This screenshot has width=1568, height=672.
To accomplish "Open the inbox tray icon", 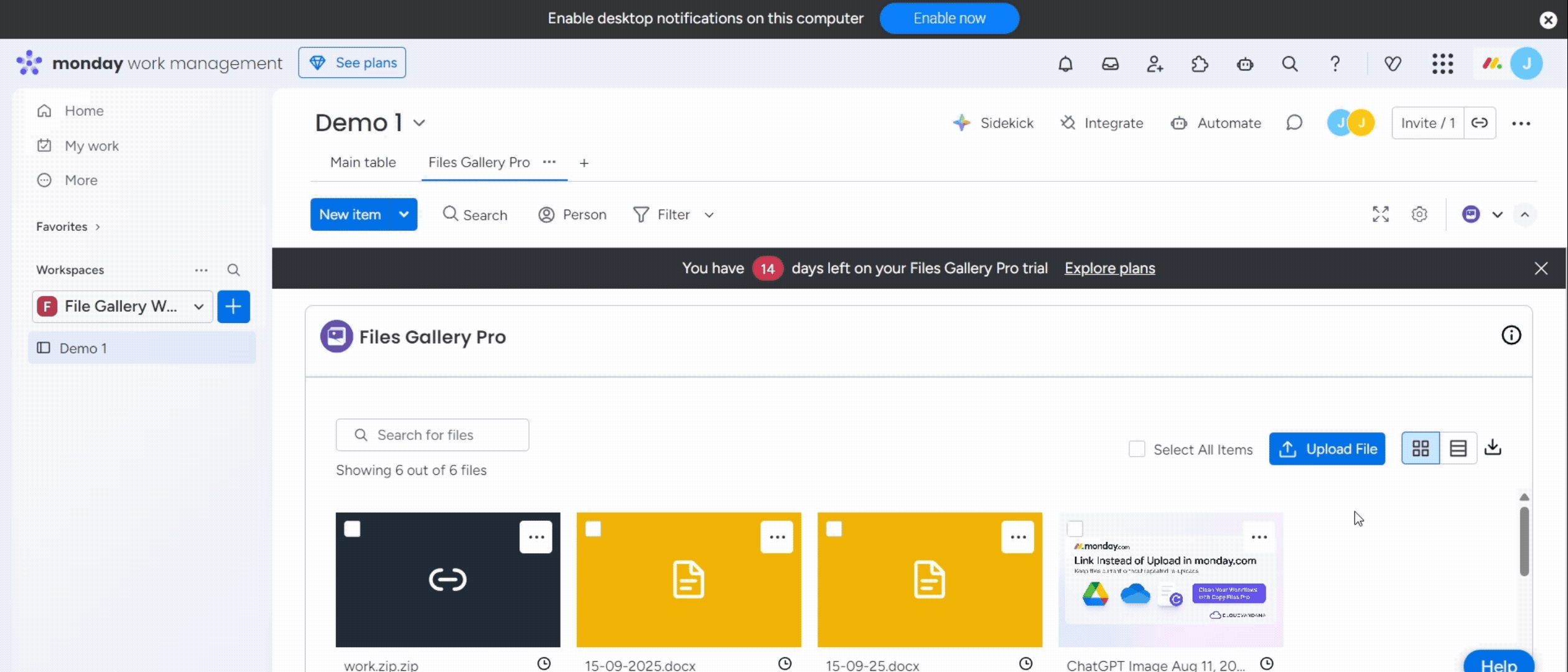I will (x=1110, y=63).
